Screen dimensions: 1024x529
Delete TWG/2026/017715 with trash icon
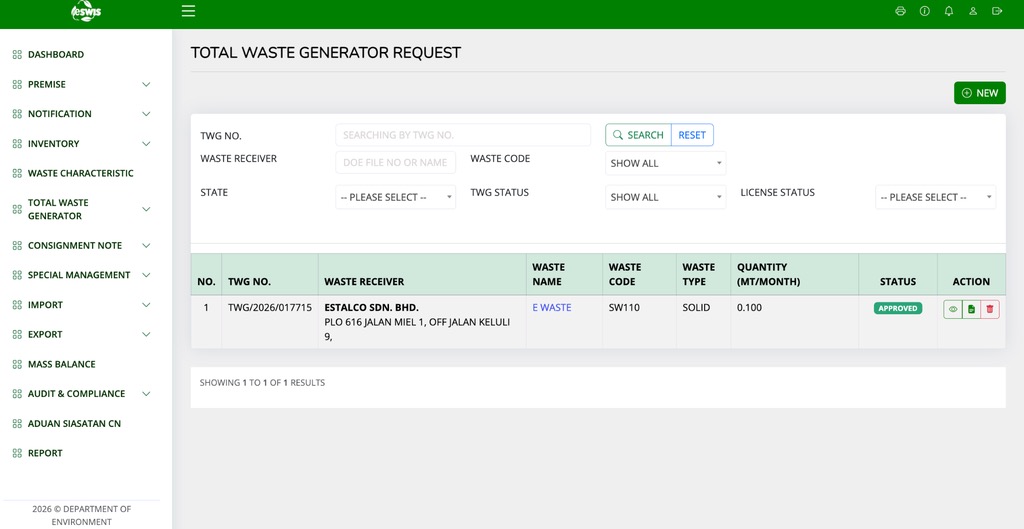pyautogui.click(x=989, y=310)
